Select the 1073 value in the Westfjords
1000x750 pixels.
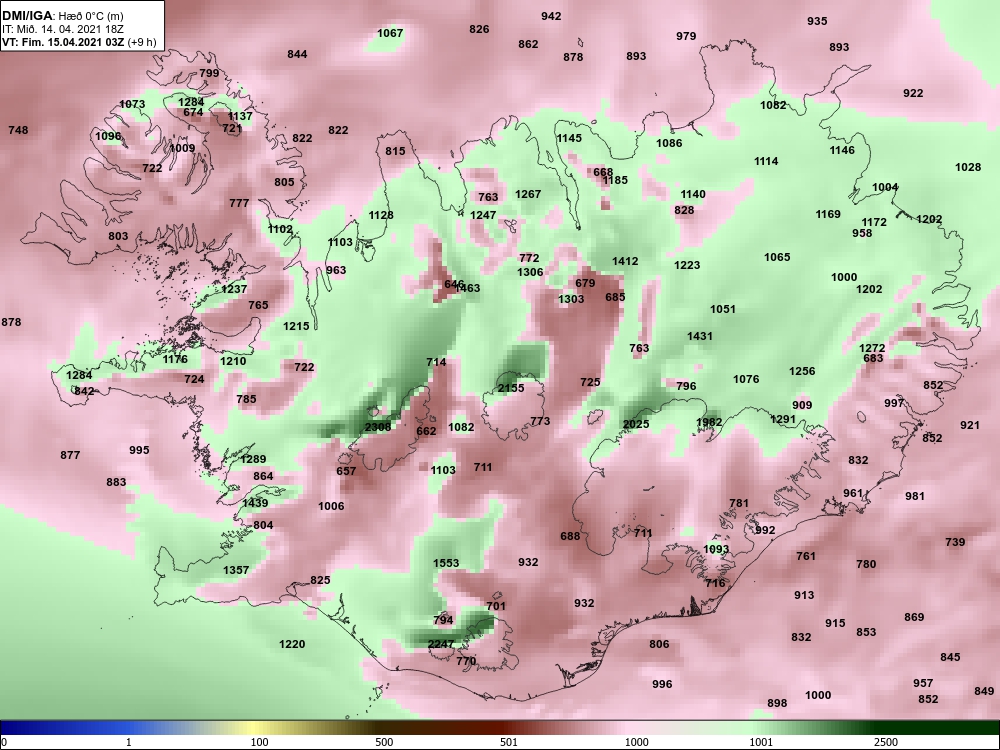pyautogui.click(x=132, y=104)
